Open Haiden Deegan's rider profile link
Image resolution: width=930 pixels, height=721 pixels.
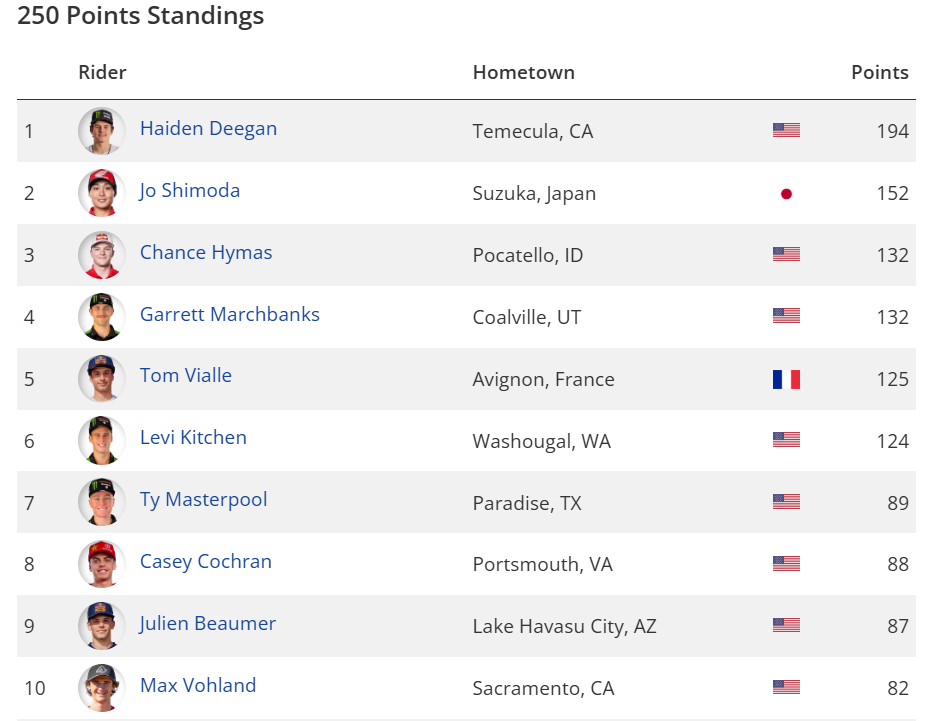coord(208,129)
